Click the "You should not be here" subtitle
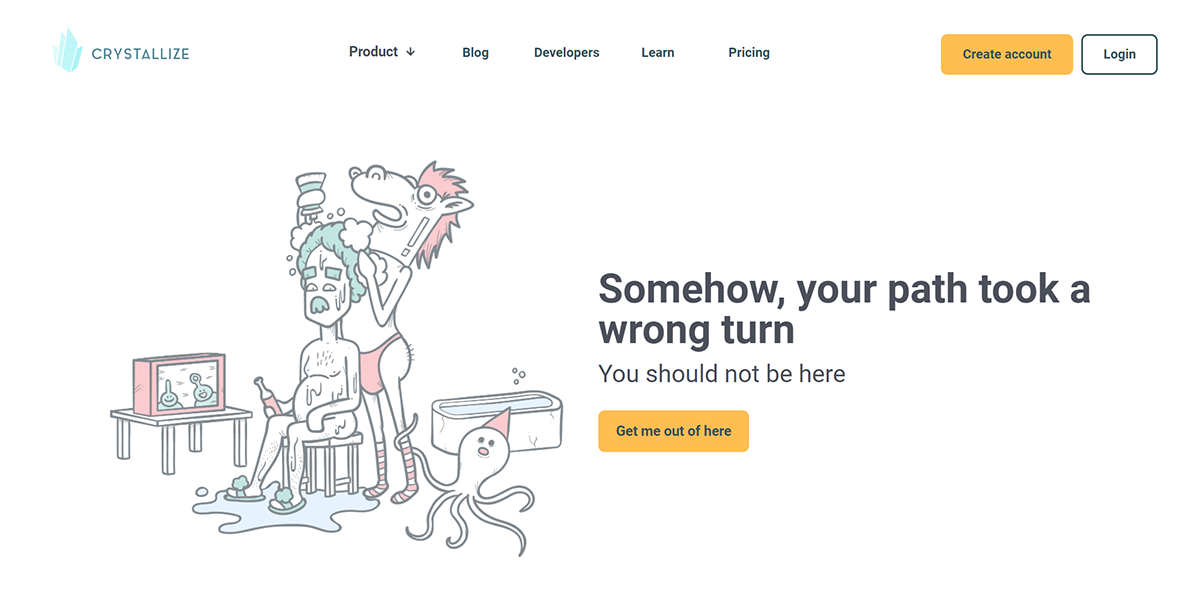Image resolution: width=1200 pixels, height=612 pixels. (x=722, y=374)
